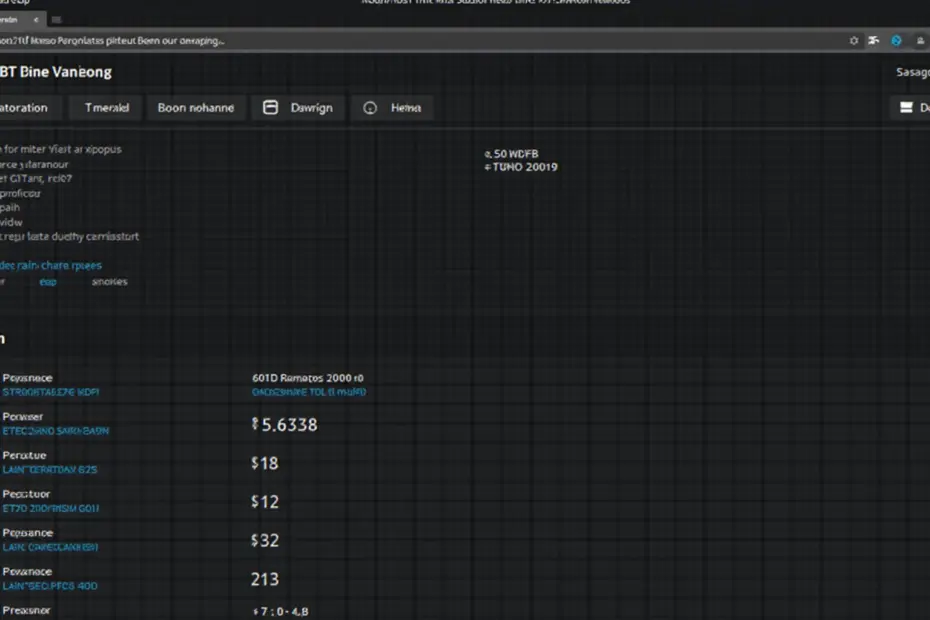Screen dimensions: 930x620
Task: Switch to the 'Hema' tab
Action: (x=392, y=107)
